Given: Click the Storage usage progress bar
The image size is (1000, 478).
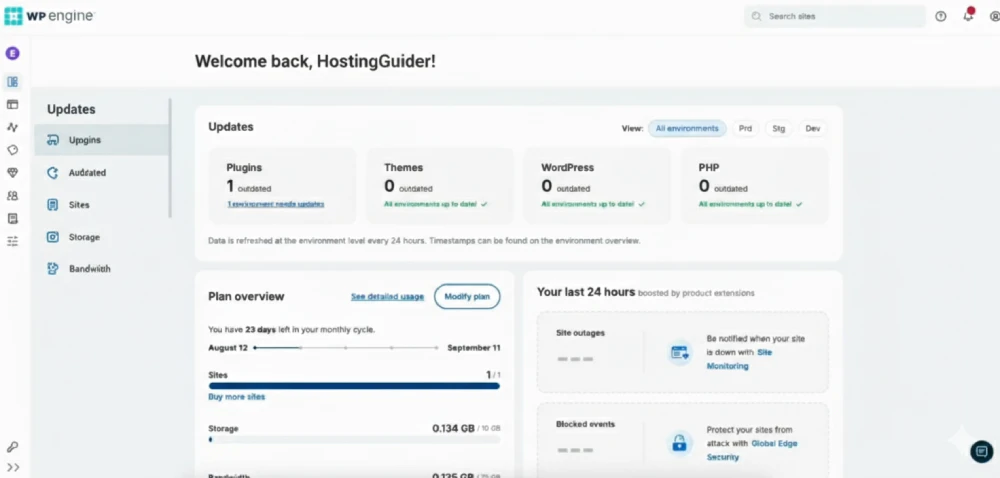Looking at the screenshot, I should (x=354, y=439).
